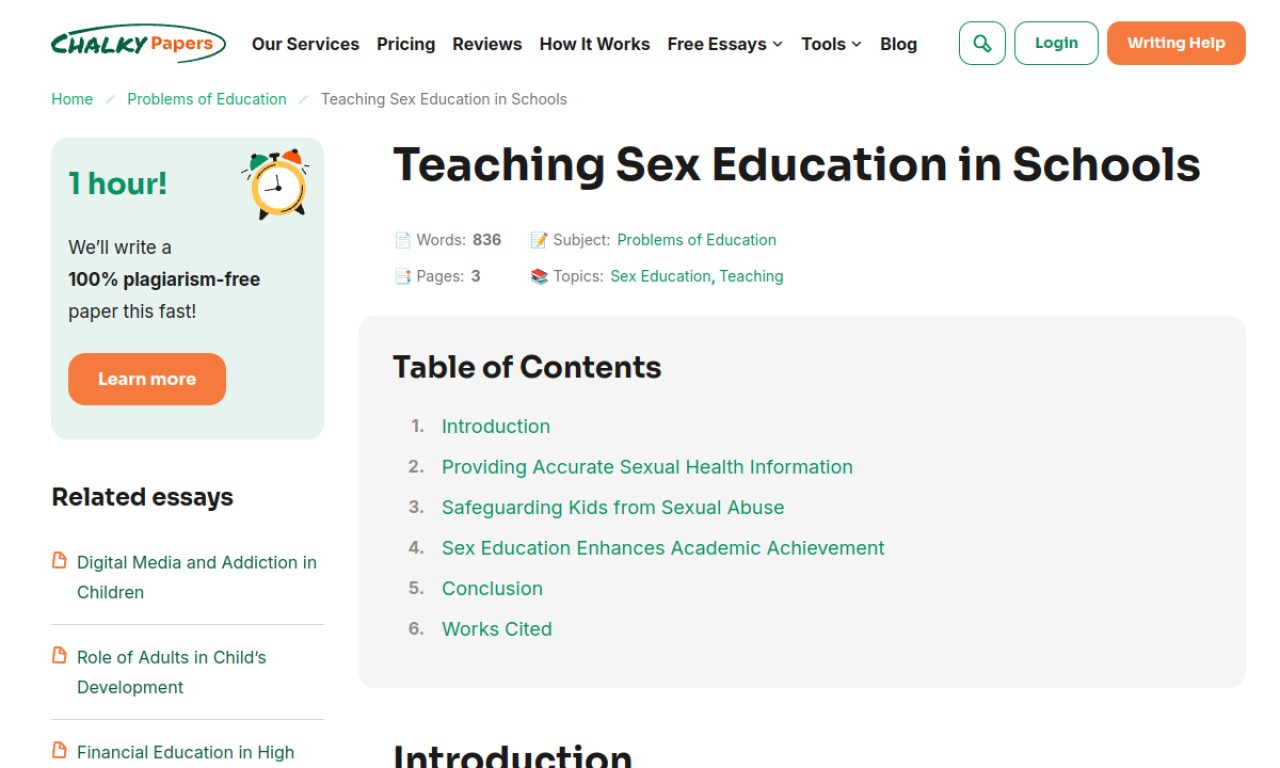Click document icon beside Digital Media essay
1280x768 pixels.
[x=60, y=561]
